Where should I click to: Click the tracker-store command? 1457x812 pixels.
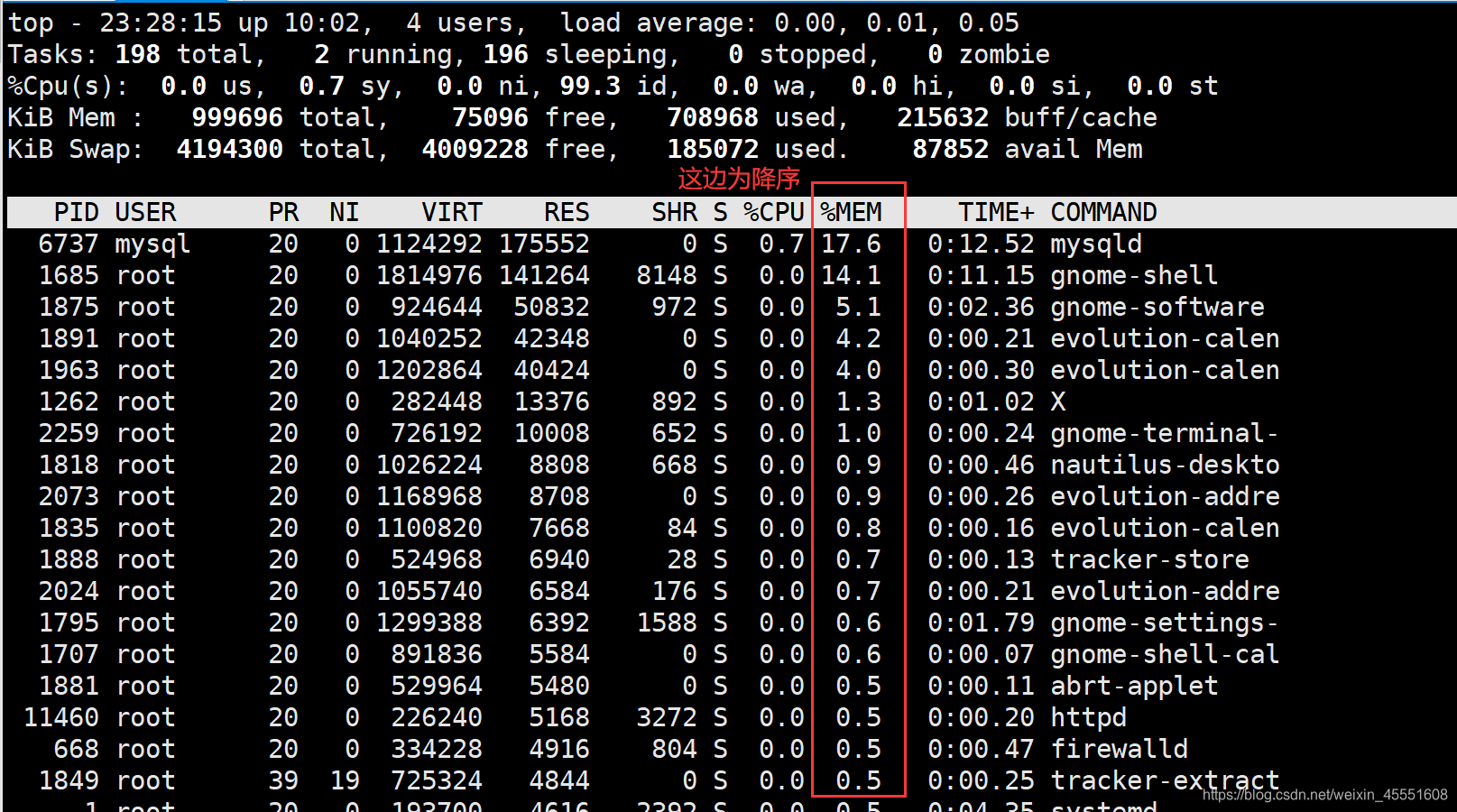(x=1149, y=559)
